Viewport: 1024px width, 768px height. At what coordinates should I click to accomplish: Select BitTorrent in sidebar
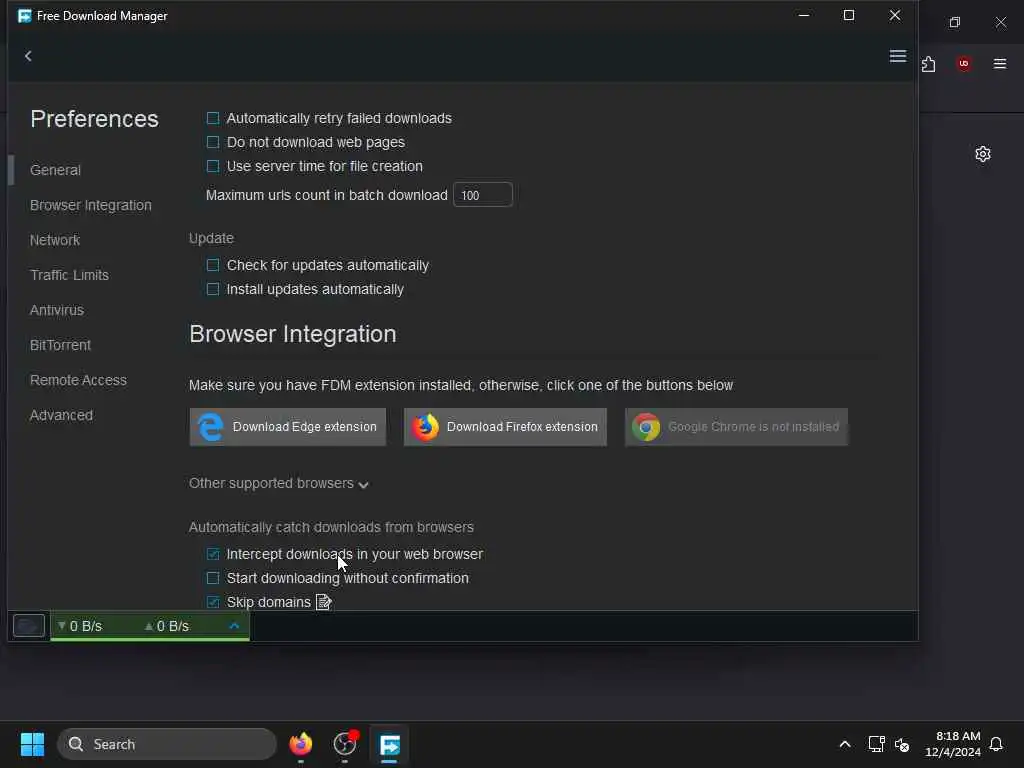pyautogui.click(x=60, y=345)
